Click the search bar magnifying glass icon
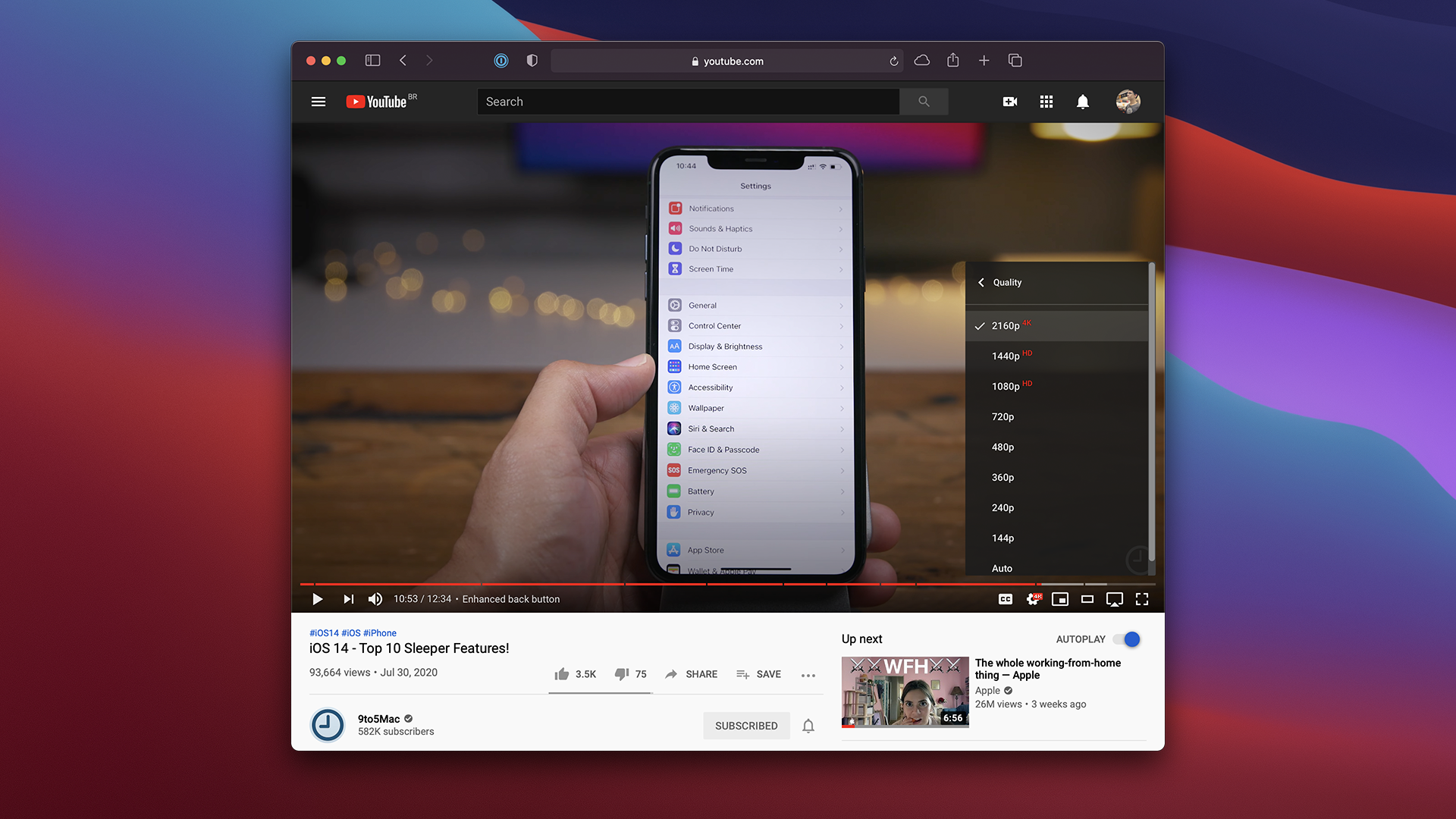Viewport: 1456px width, 819px height. (923, 100)
